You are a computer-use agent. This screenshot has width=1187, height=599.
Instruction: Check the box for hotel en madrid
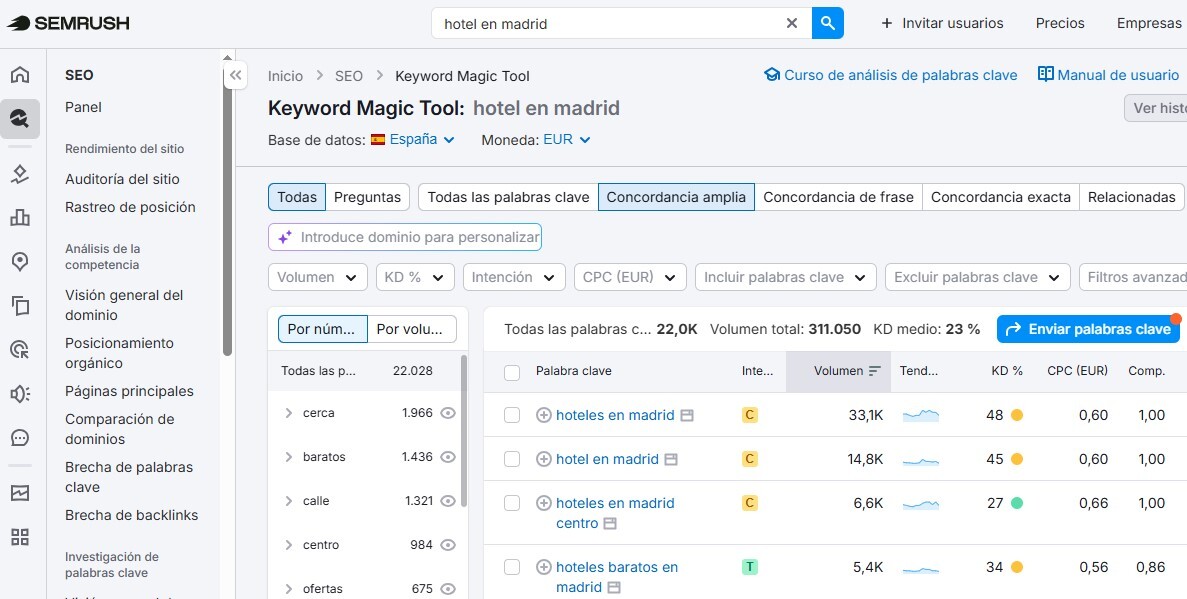tap(512, 459)
